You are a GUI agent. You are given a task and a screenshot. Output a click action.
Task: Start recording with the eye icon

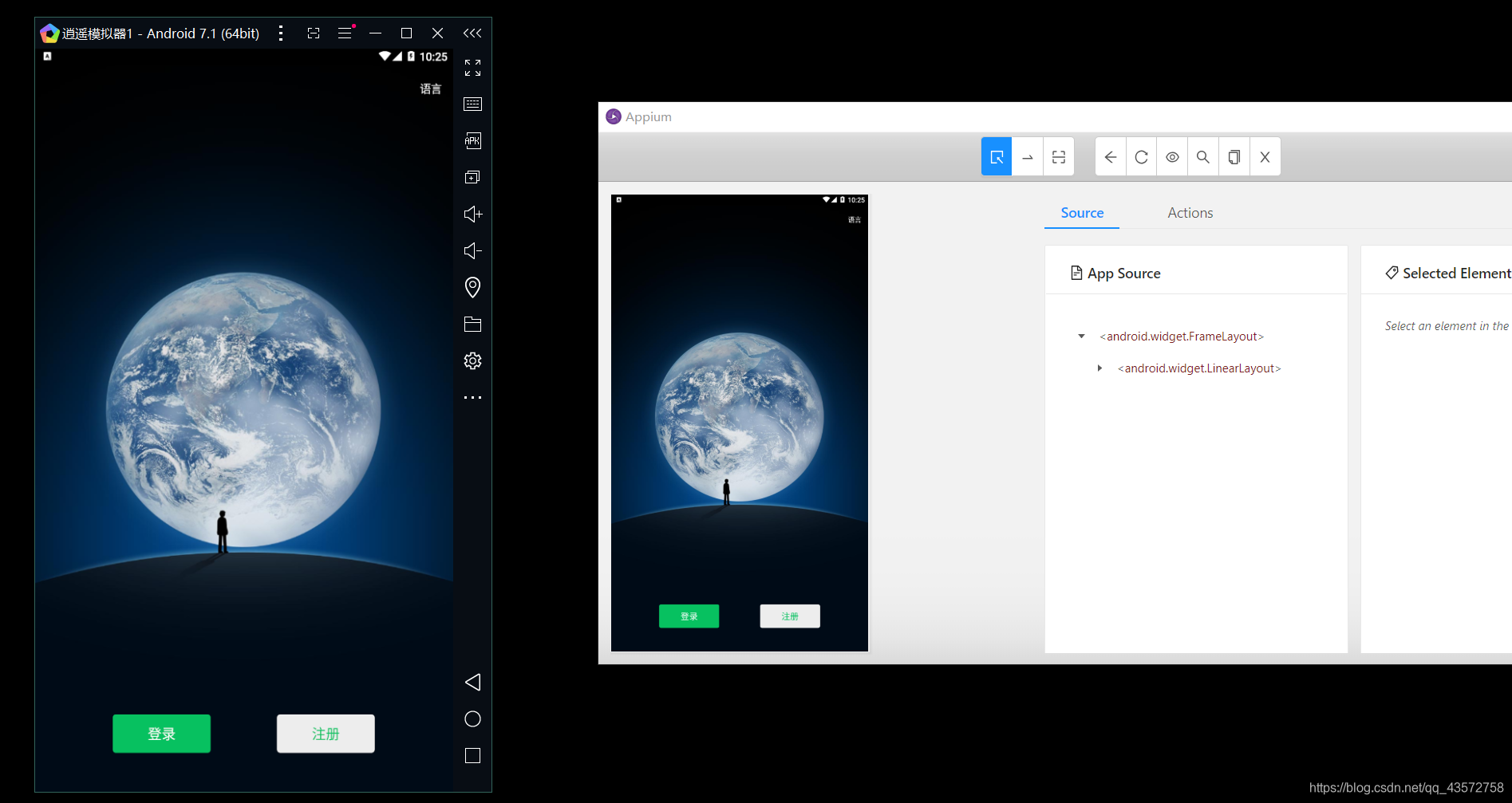(x=1172, y=157)
